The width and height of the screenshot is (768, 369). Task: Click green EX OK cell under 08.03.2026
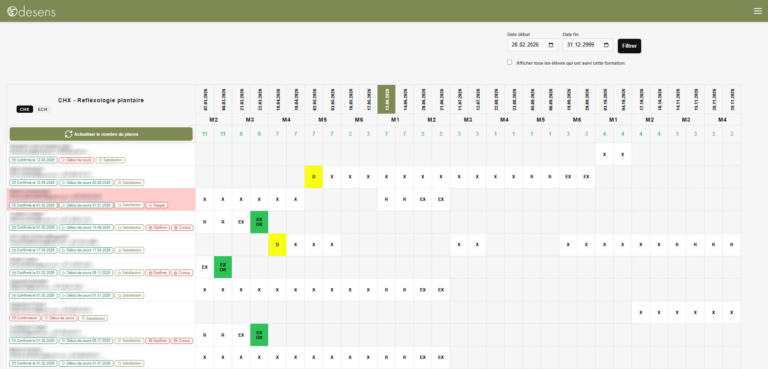223,267
